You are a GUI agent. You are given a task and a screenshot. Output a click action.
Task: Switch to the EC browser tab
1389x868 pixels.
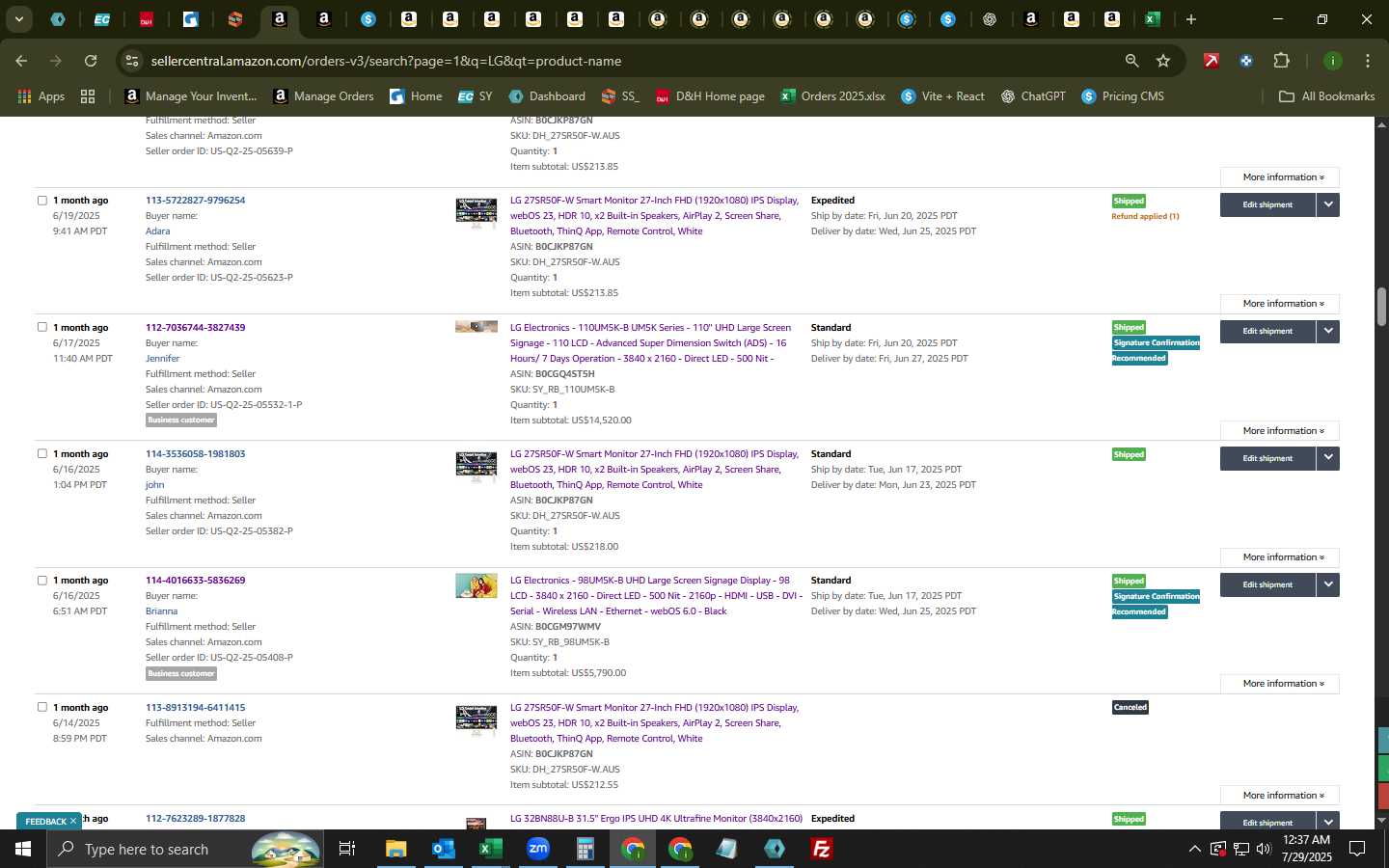click(x=101, y=19)
